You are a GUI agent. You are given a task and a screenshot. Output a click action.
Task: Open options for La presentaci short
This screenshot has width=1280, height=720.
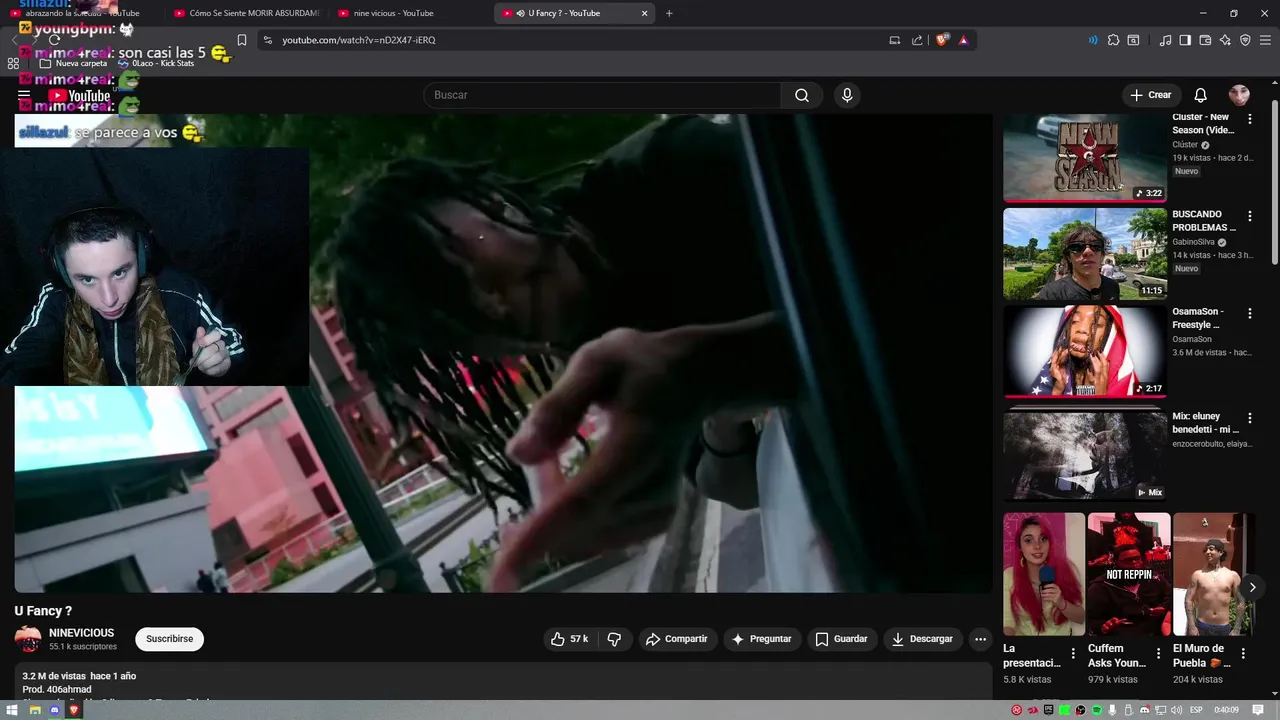tap(1073, 653)
